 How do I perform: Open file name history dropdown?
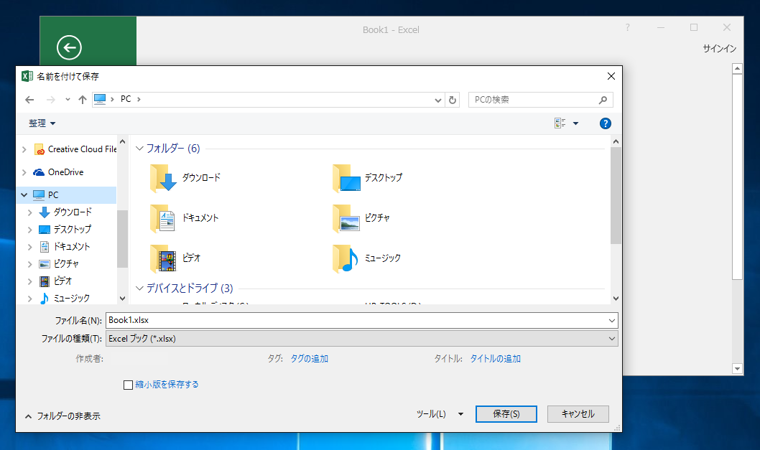(x=612, y=321)
